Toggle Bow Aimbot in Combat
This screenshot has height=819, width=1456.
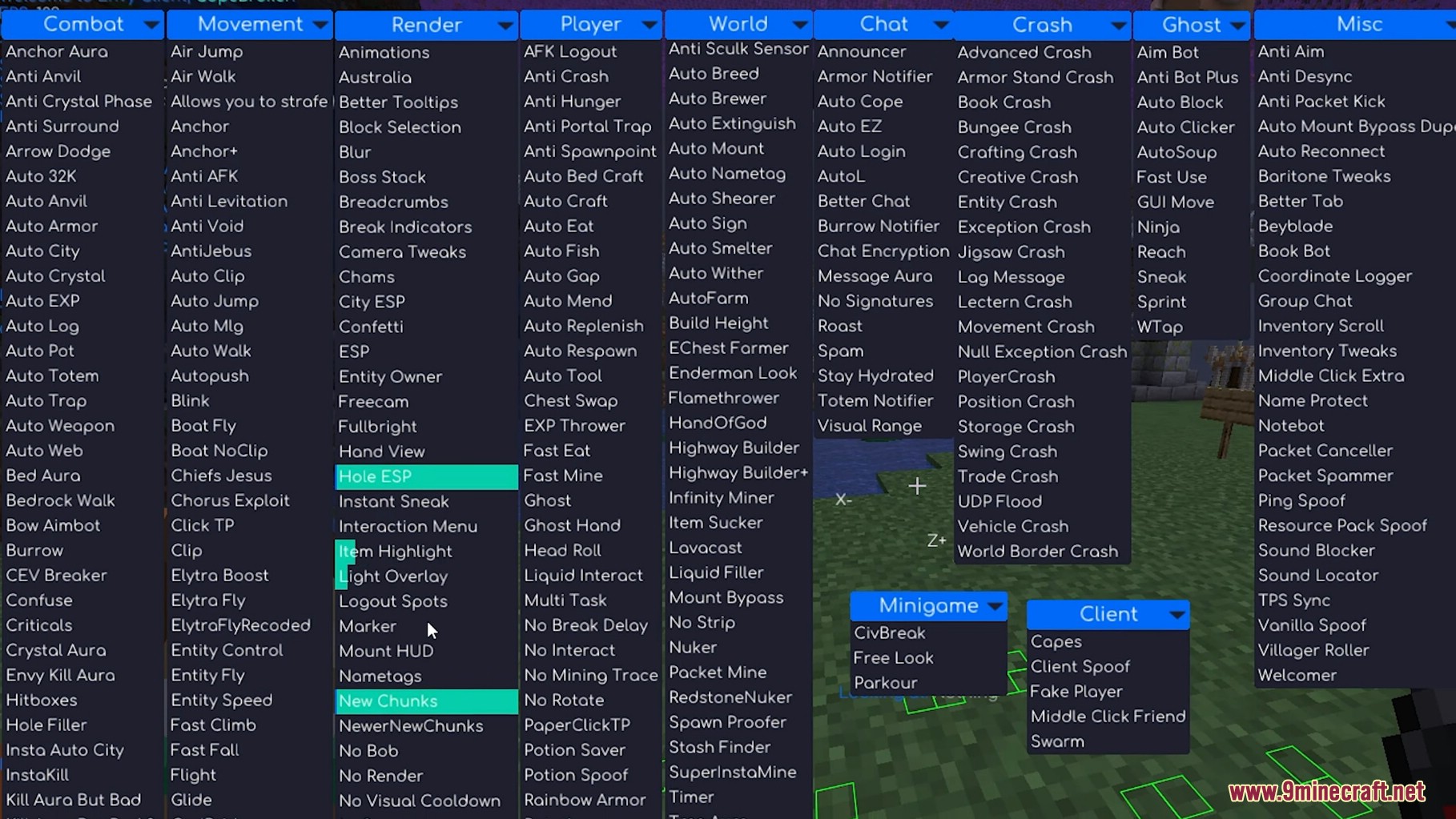pos(83,525)
